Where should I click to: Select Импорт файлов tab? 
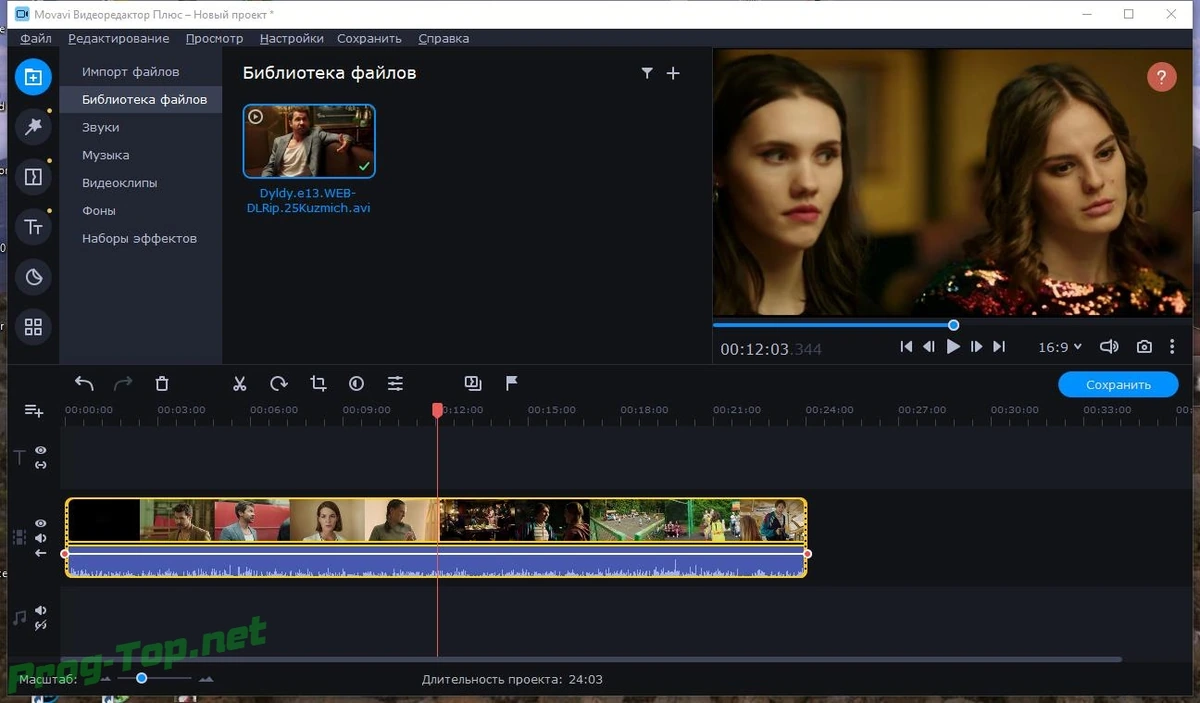click(140, 72)
